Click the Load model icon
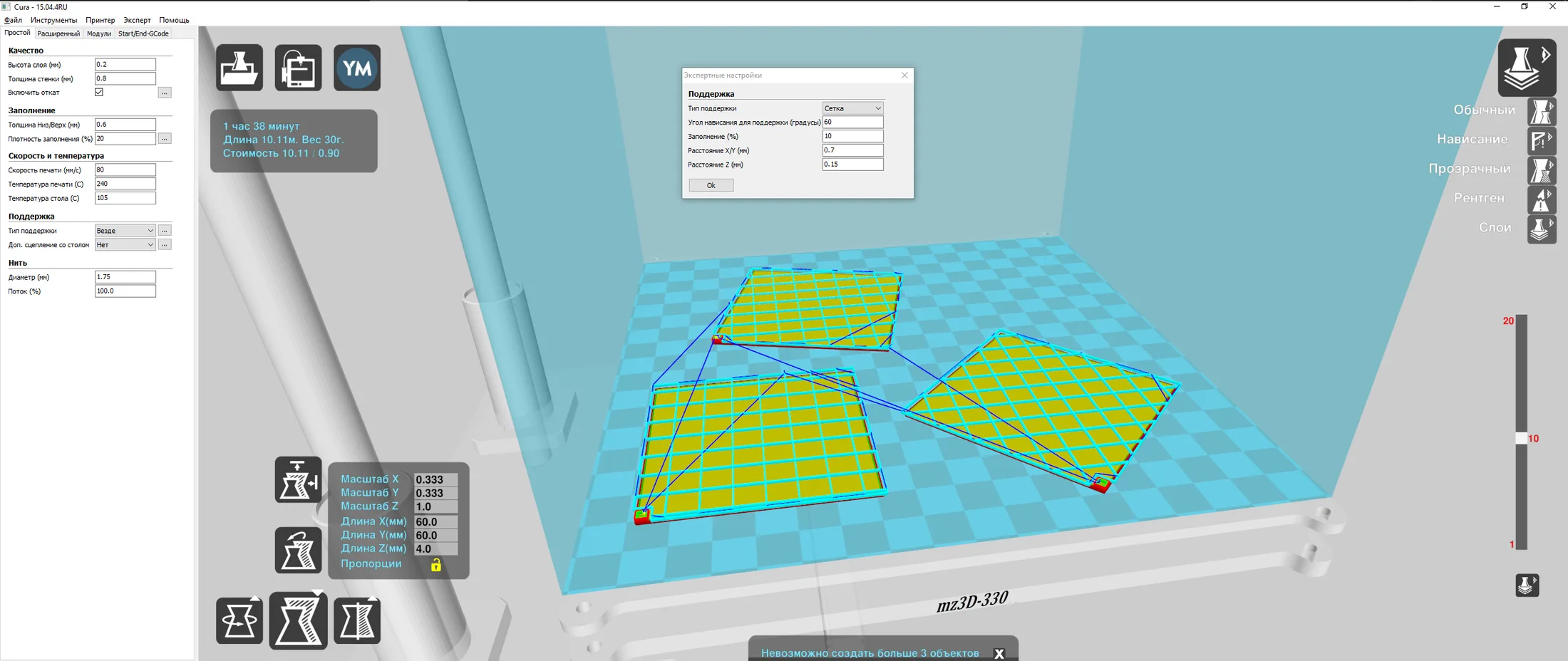 [239, 68]
